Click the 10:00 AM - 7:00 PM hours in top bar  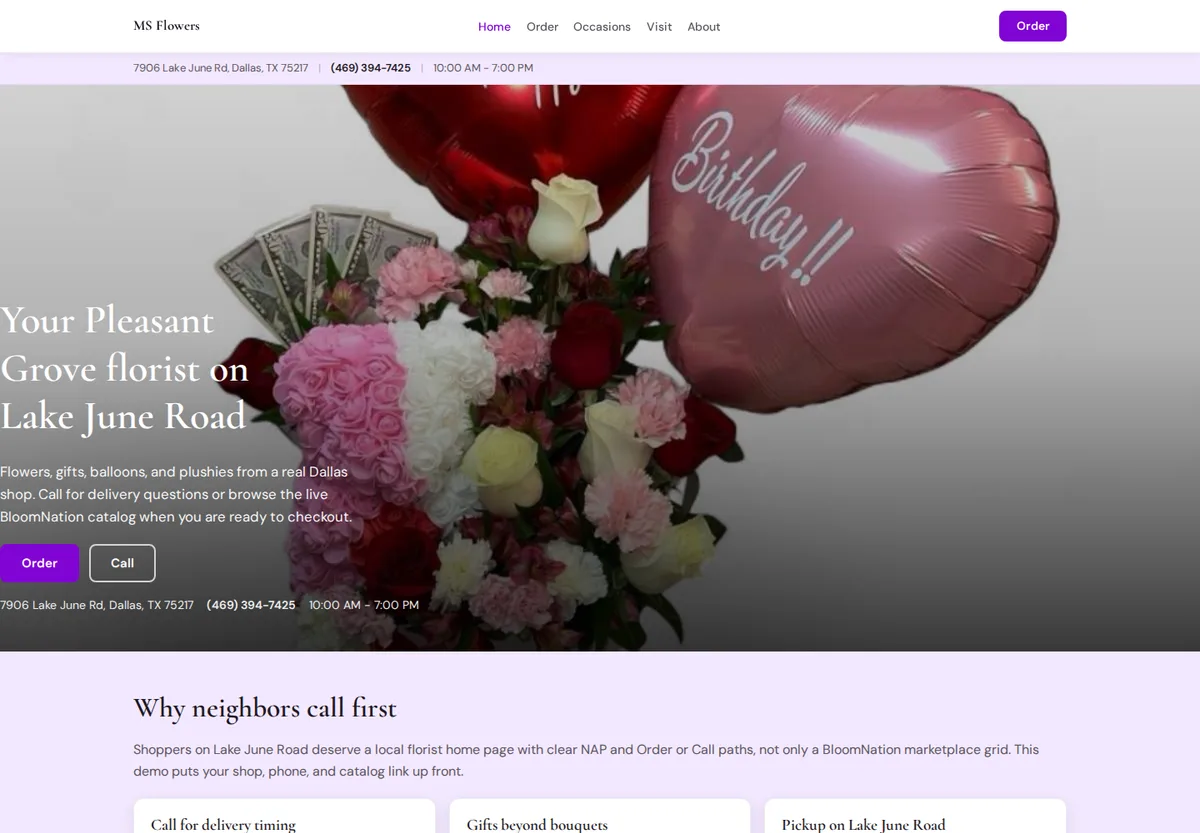[483, 68]
